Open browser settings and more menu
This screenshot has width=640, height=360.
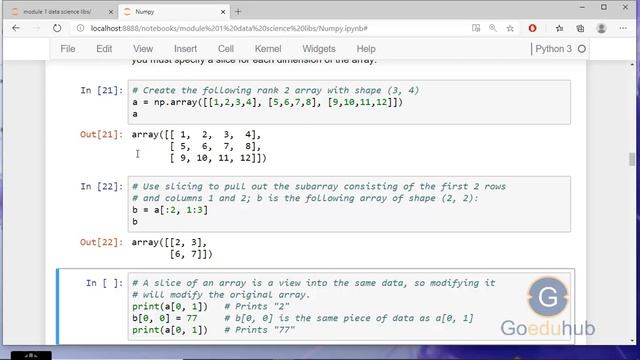(623, 28)
